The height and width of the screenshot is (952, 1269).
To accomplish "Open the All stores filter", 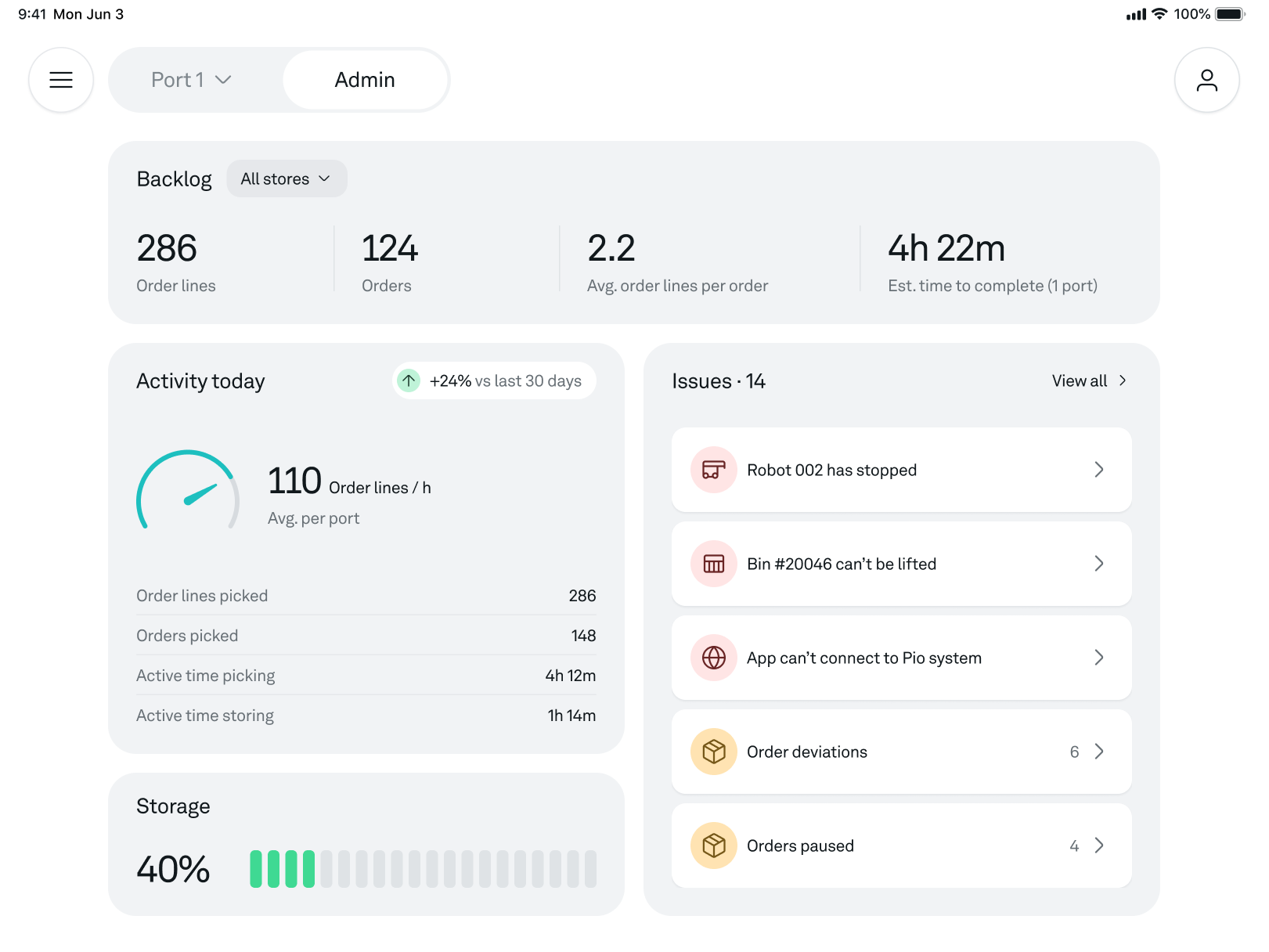I will 287,178.
